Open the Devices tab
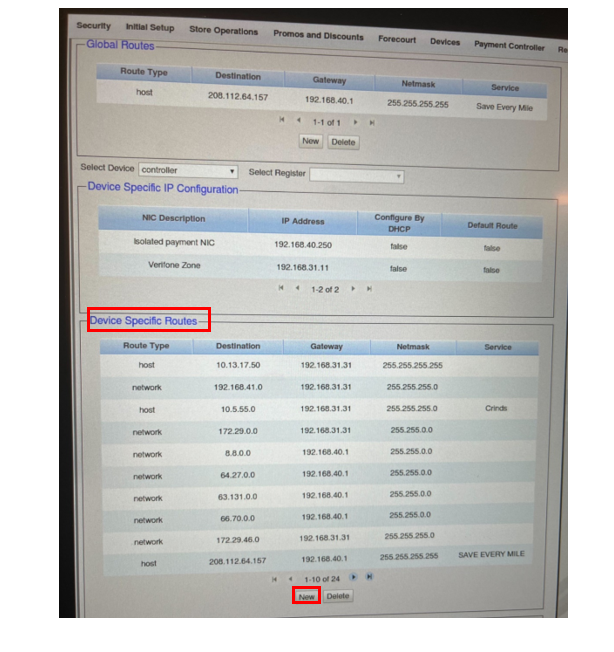The image size is (614, 652). point(445,42)
